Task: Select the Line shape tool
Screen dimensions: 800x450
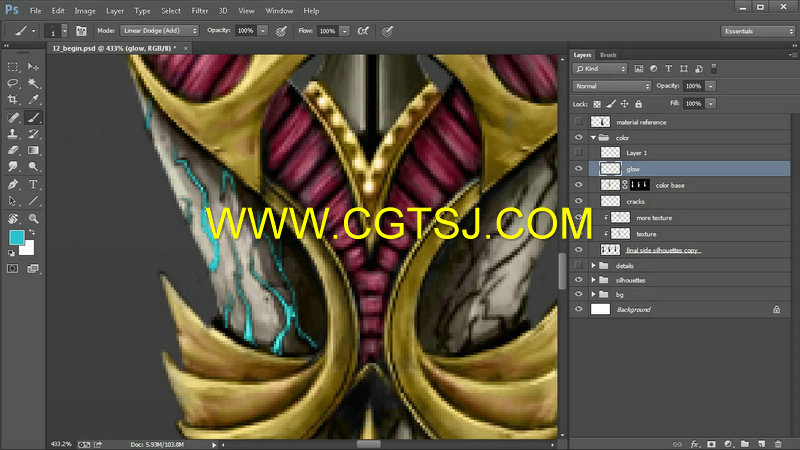Action: pyautogui.click(x=33, y=201)
